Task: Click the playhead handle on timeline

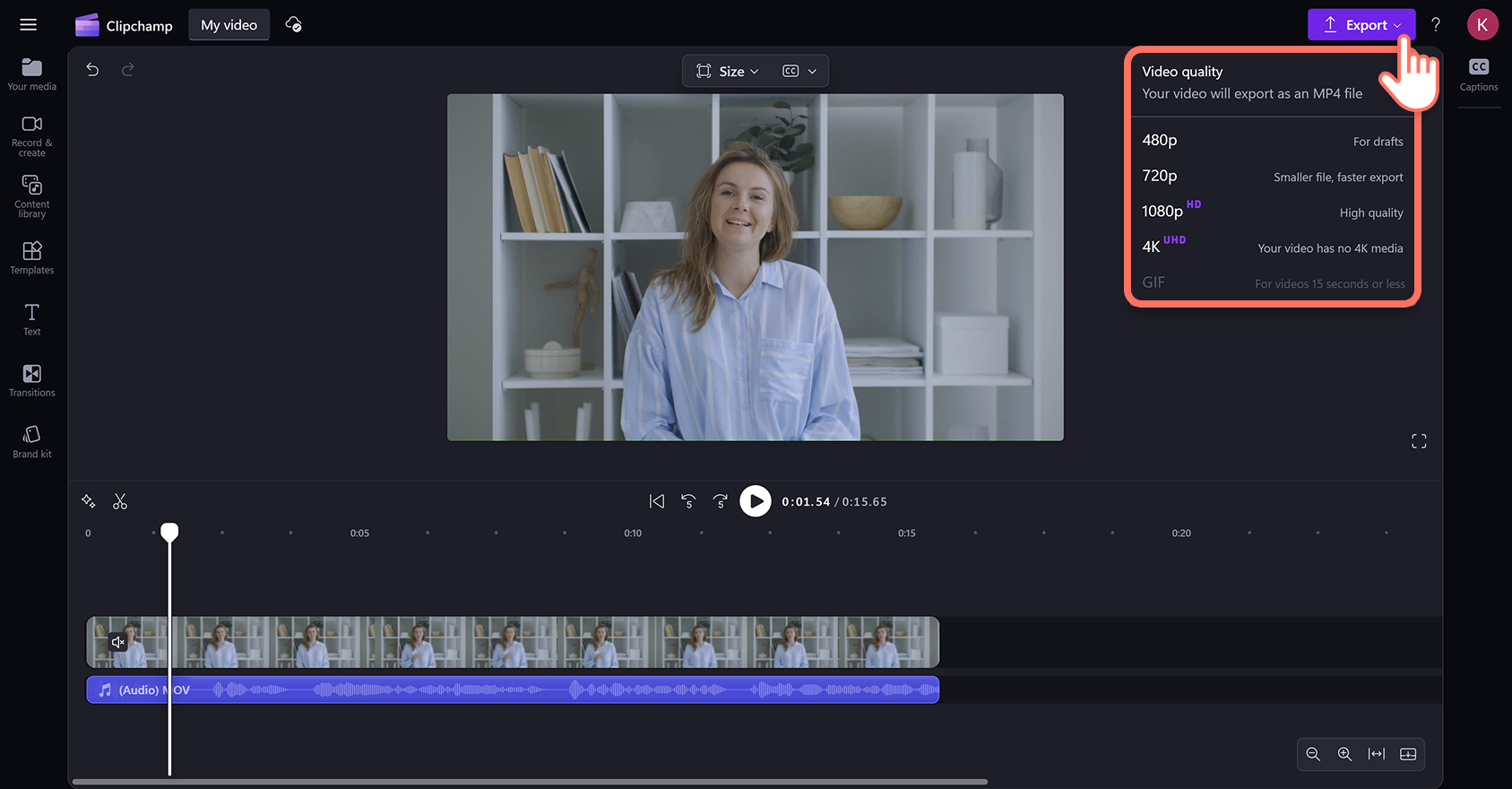Action: [169, 533]
